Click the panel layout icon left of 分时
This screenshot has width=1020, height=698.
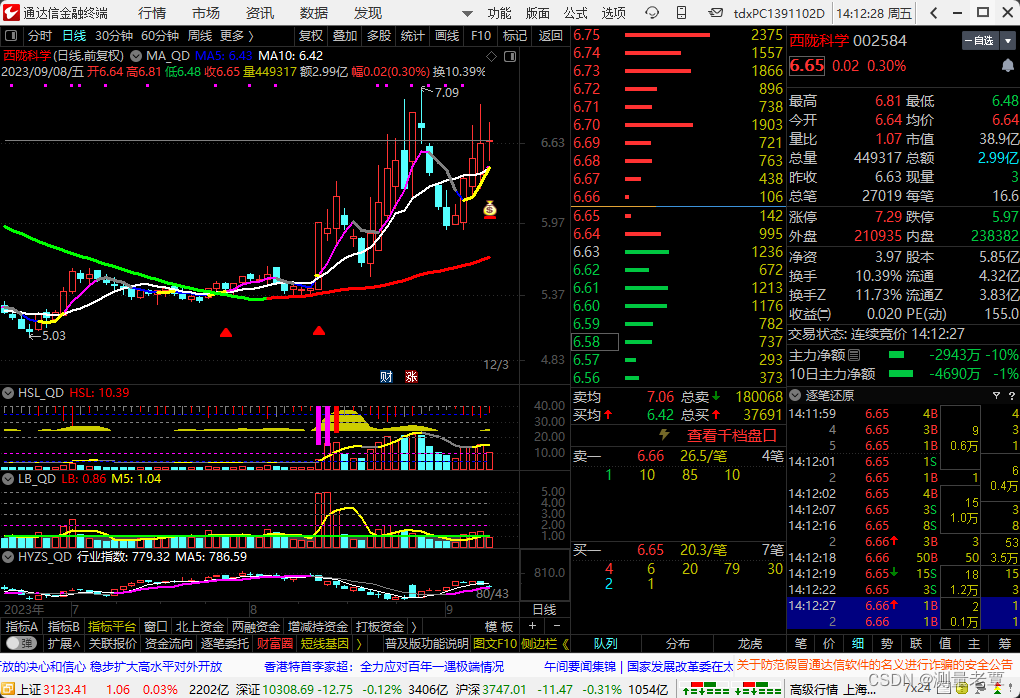12,36
